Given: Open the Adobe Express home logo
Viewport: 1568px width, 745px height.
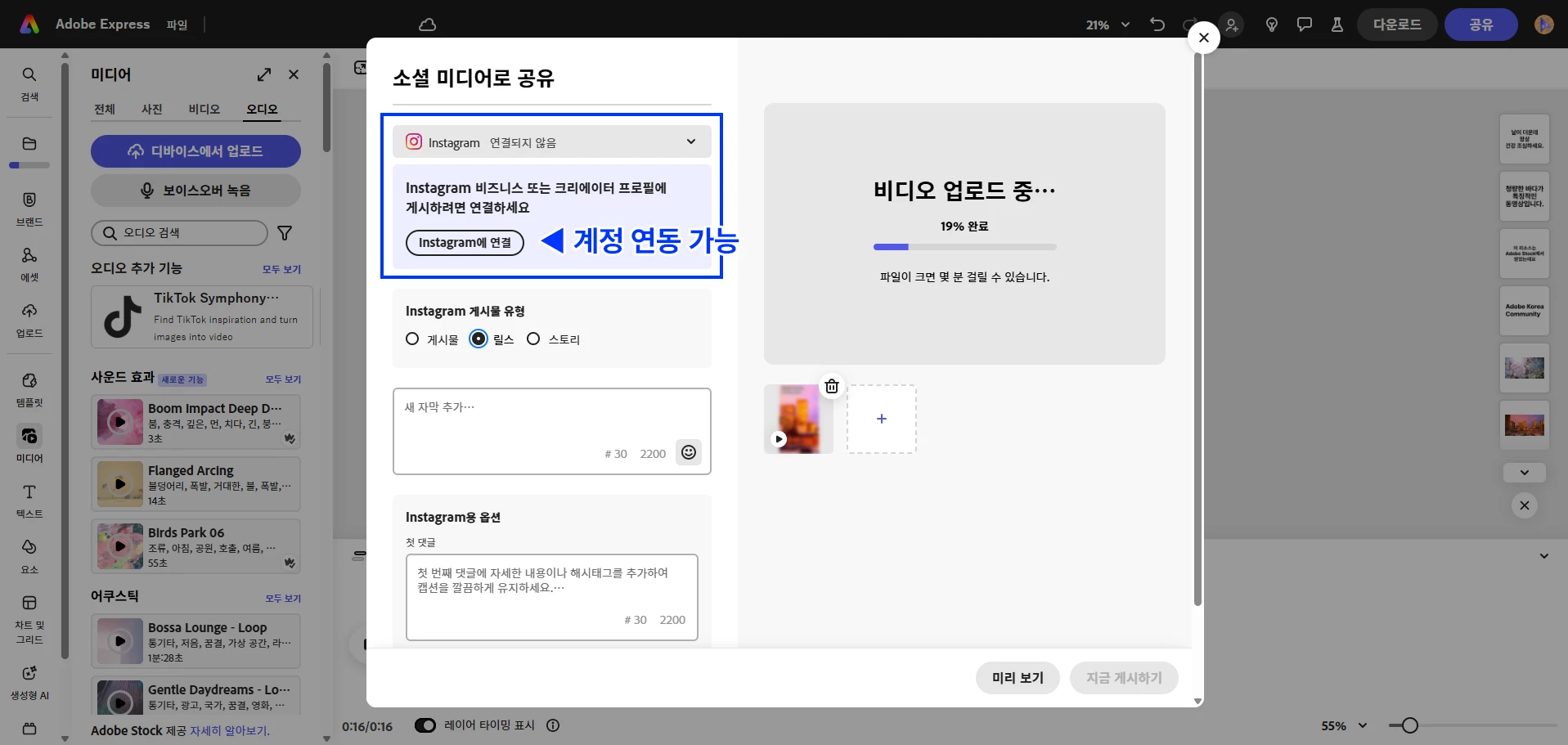Looking at the screenshot, I should [x=29, y=25].
